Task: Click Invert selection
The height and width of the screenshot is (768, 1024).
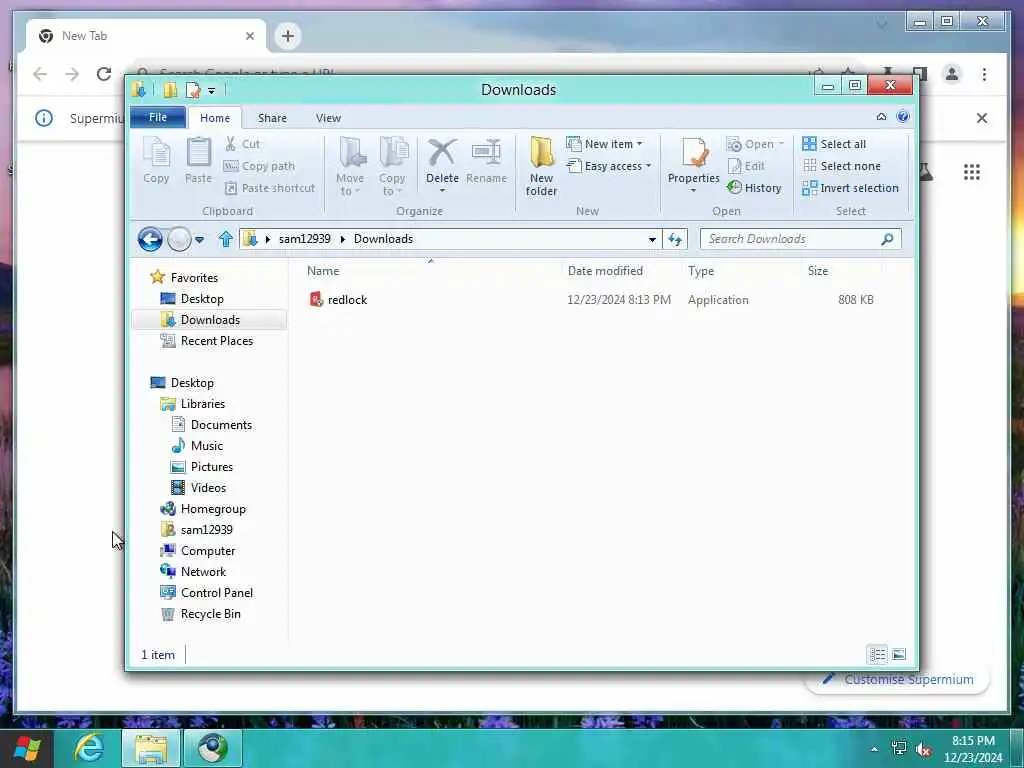Action: [x=850, y=188]
